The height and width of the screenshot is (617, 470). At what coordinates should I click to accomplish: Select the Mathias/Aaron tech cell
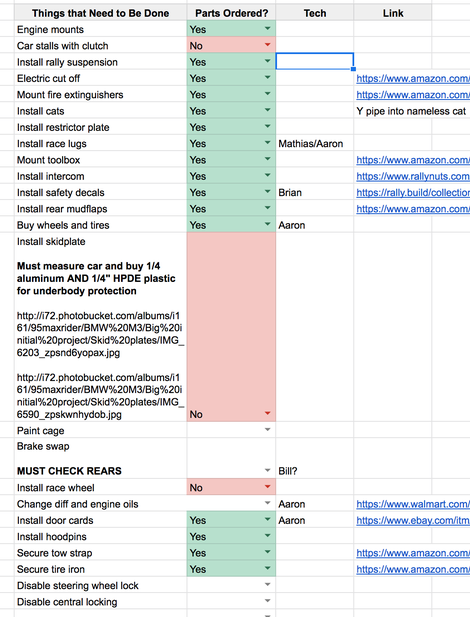[x=315, y=144]
